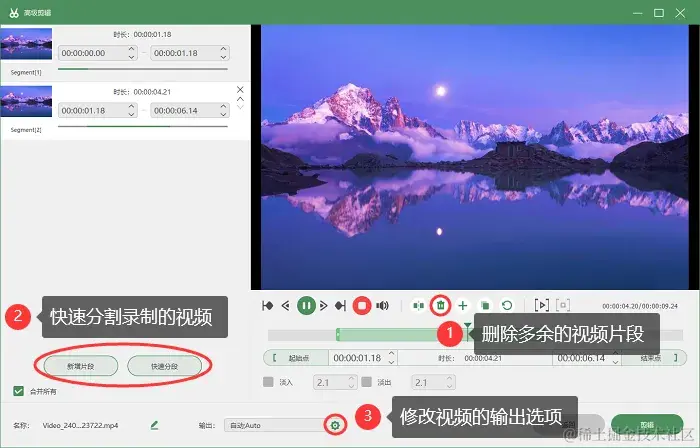Screen dimensions: 700x448
Task: Increase the Segment[1] end time with up arrow
Action: pos(223,49)
